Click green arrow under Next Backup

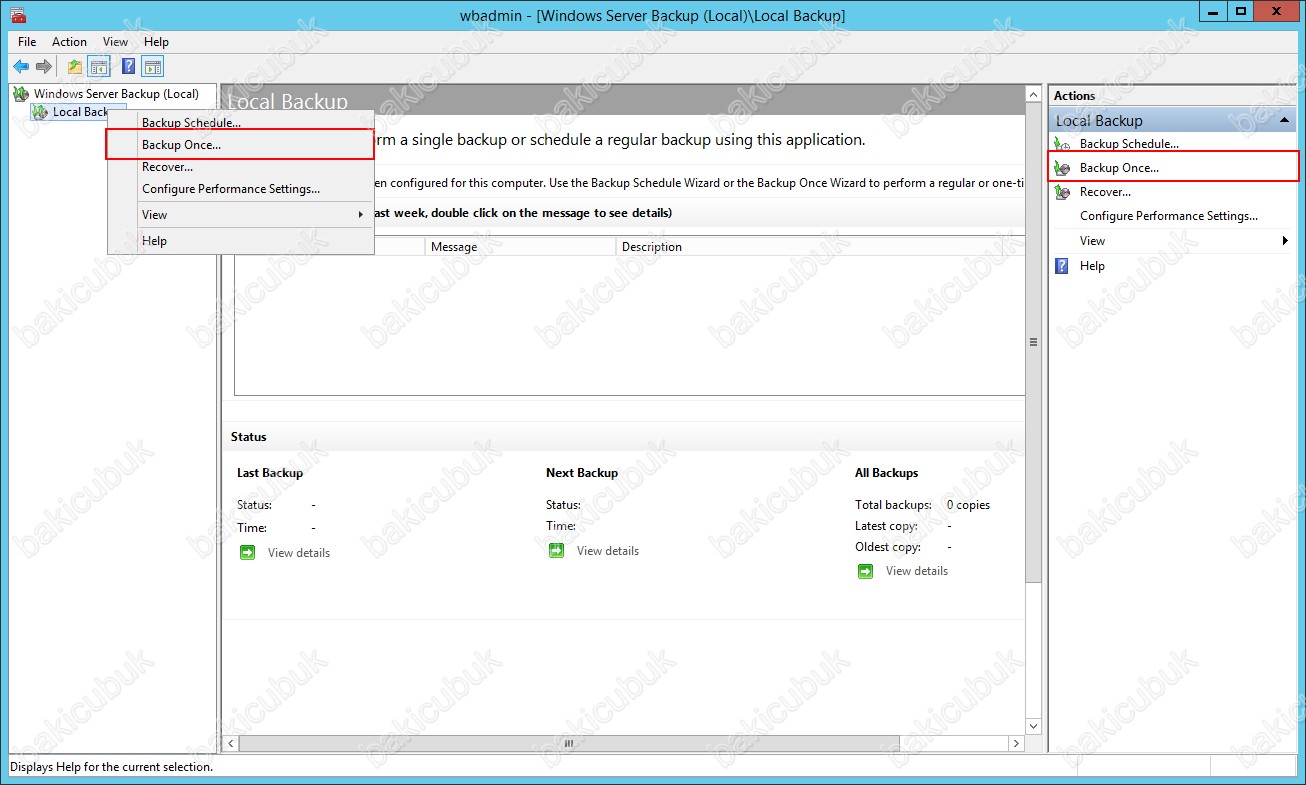click(x=556, y=550)
